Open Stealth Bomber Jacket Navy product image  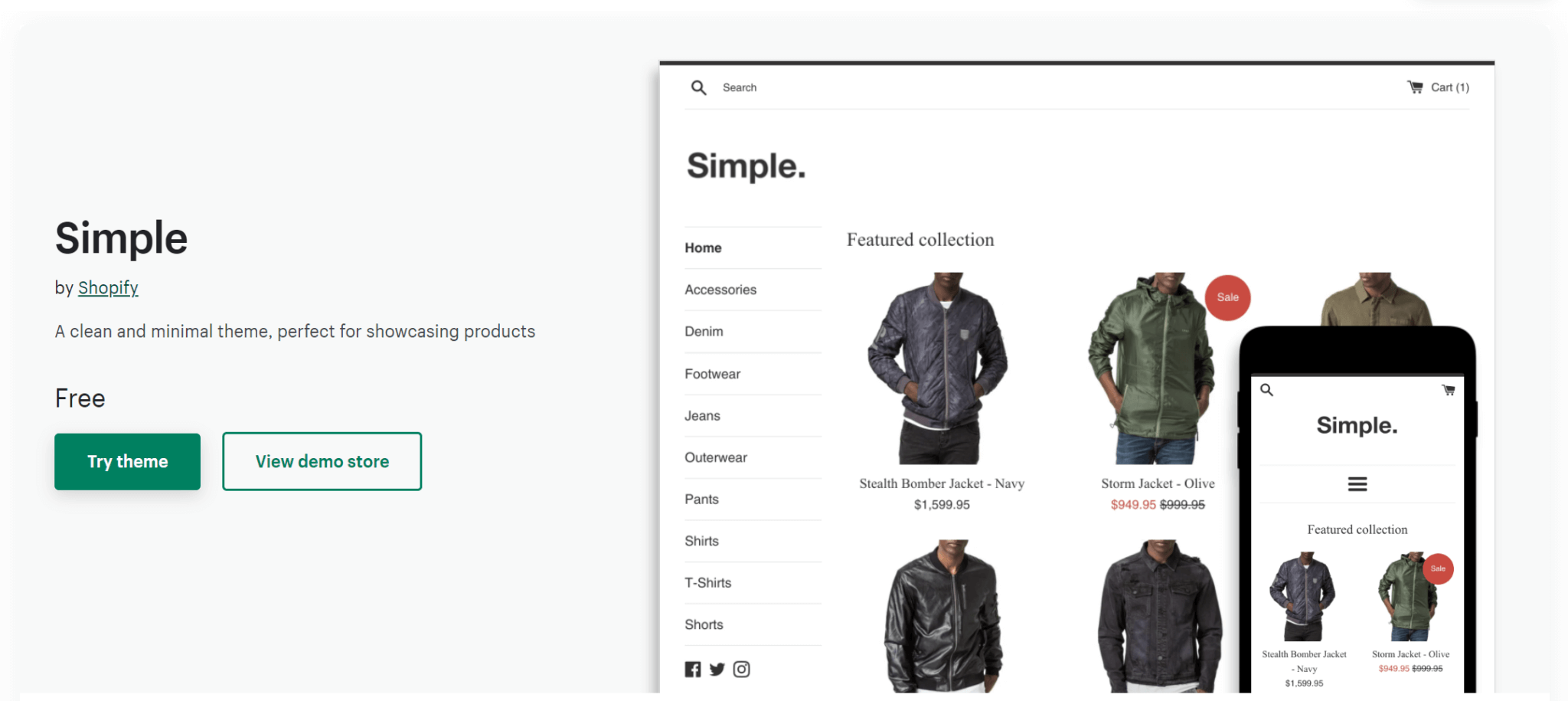point(941,369)
